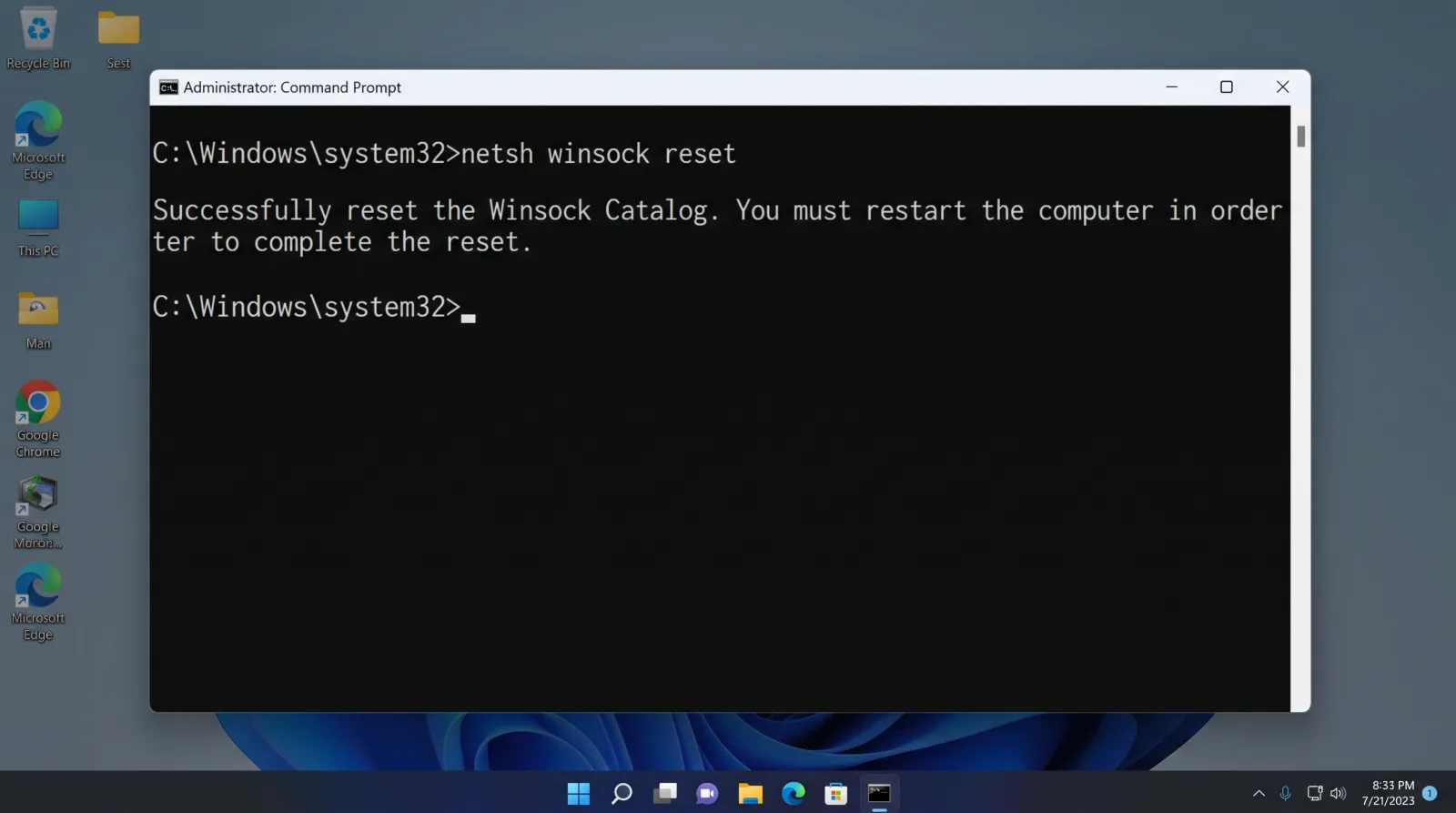The image size is (1456, 813).
Task: Open the notification count badge
Action: point(1430,793)
